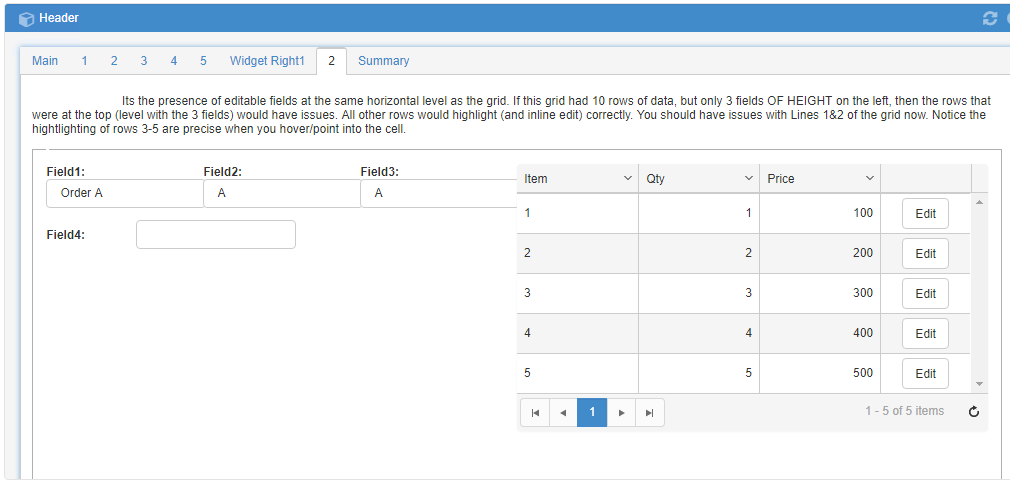Open tab 3
Viewport: 1010px width, 486px height.
144,61
